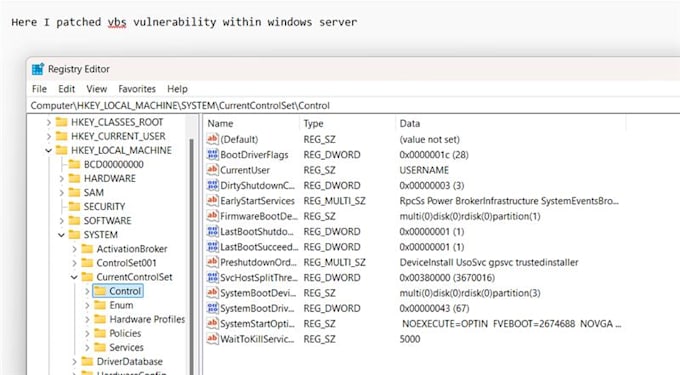Expand the HKEY_CURRENT_USER key

point(49,137)
